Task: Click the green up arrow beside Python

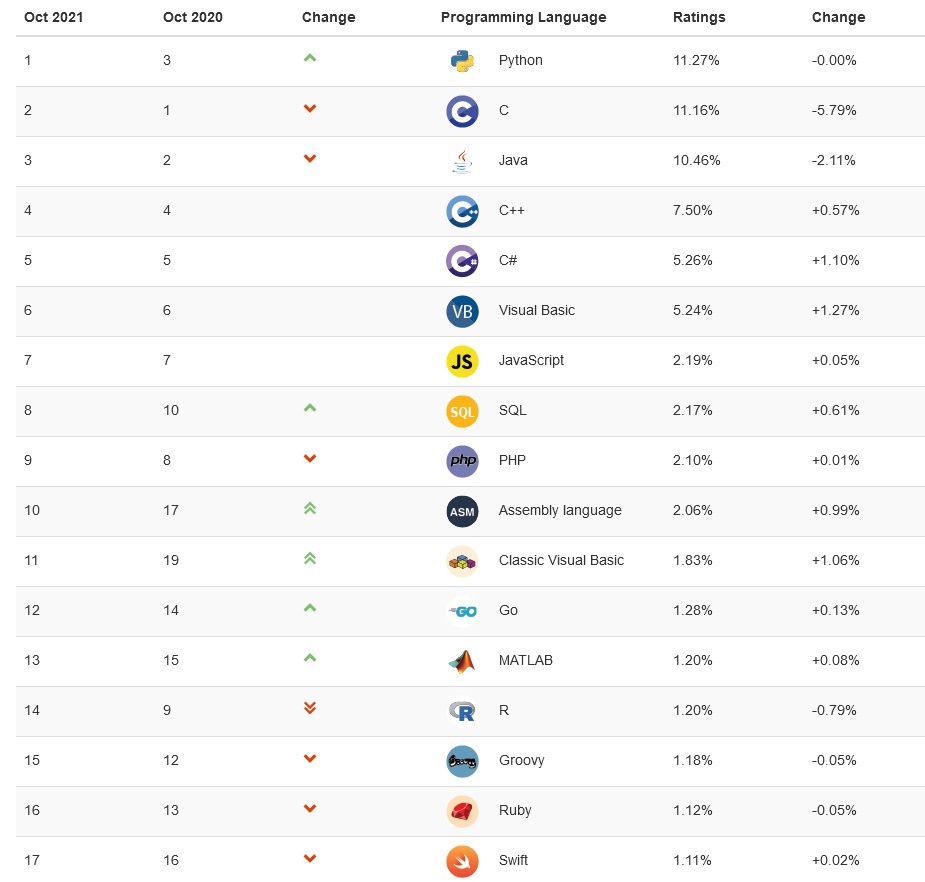Action: click(x=310, y=58)
